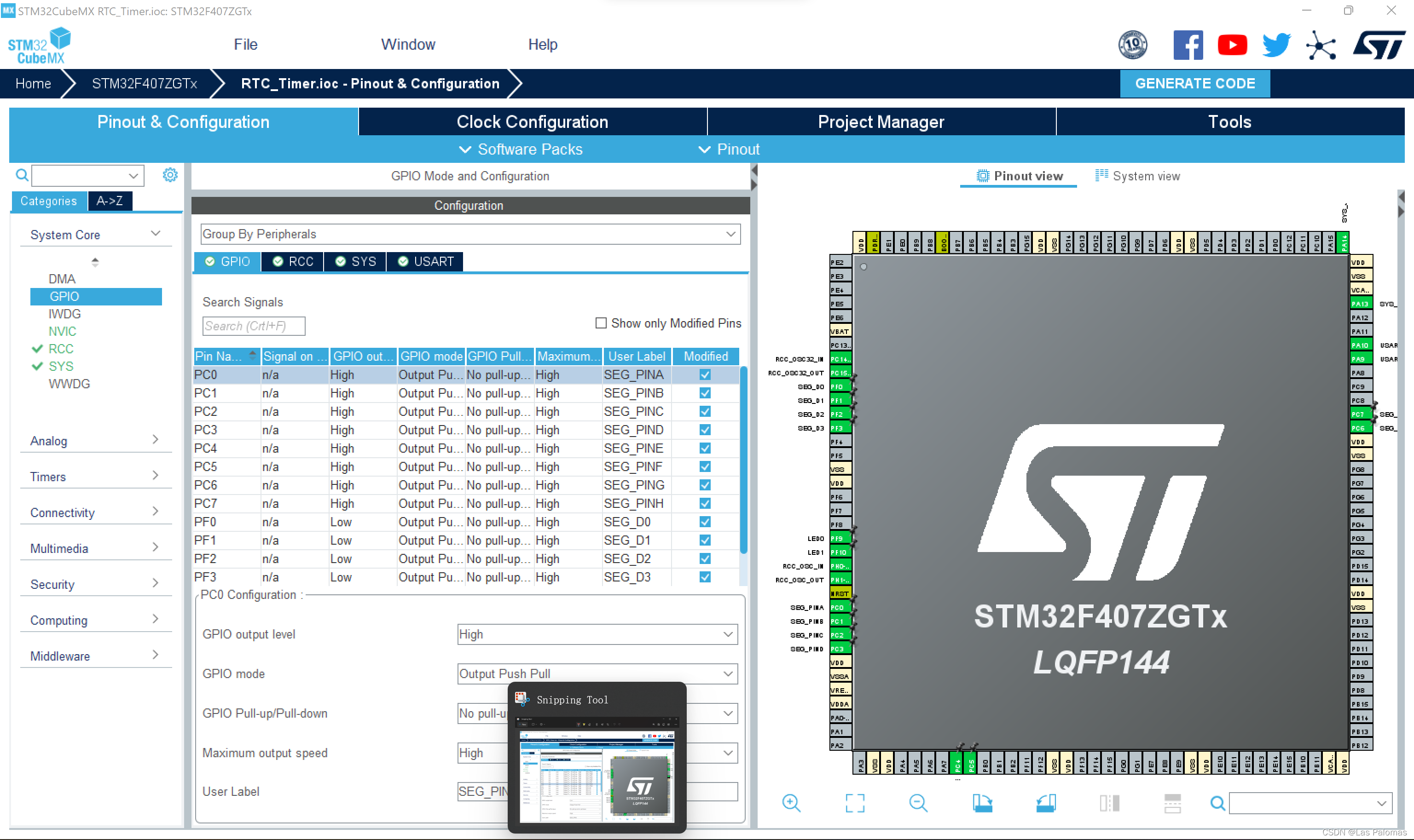Open the File menu

[245, 45]
